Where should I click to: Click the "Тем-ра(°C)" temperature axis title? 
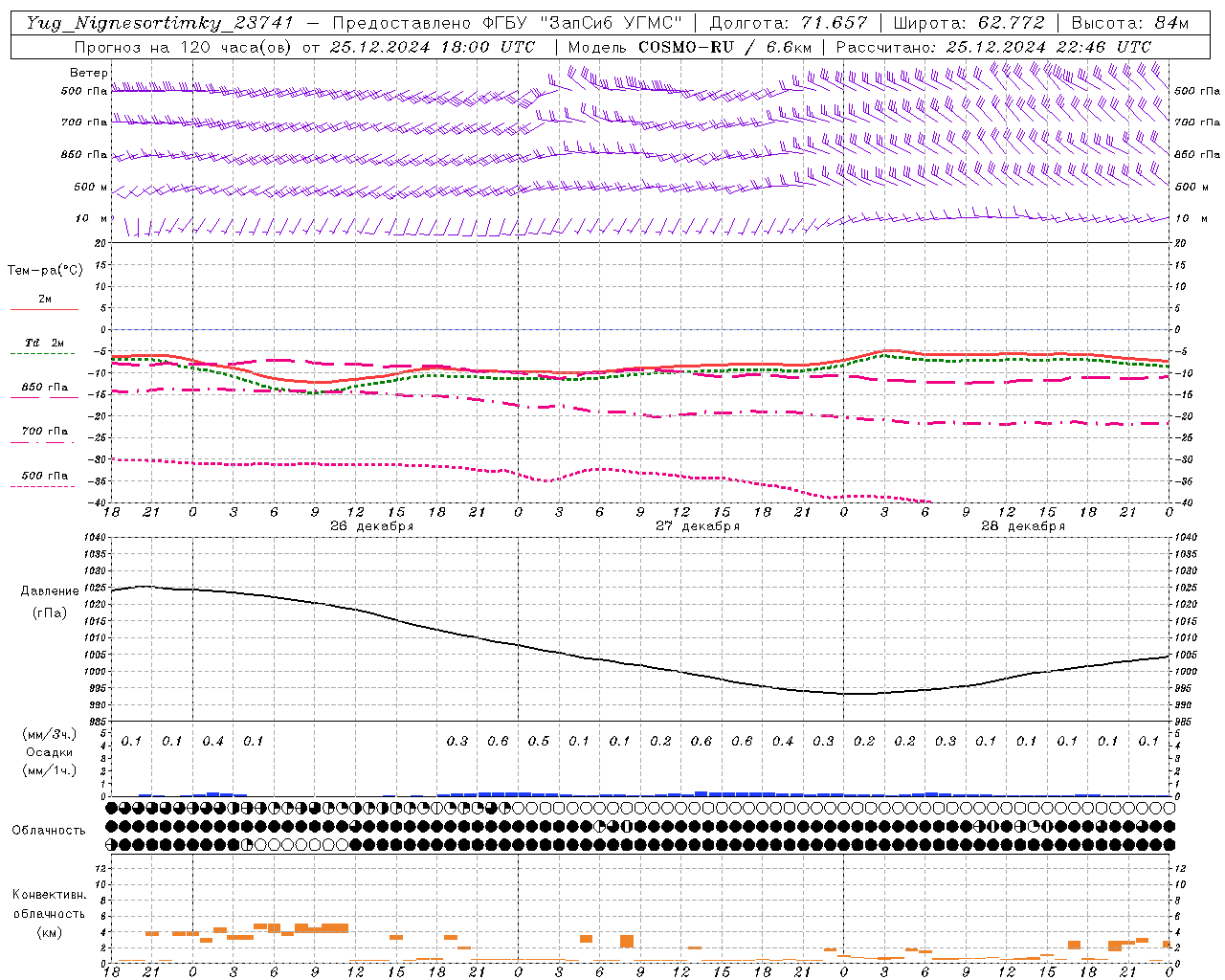pos(45,270)
